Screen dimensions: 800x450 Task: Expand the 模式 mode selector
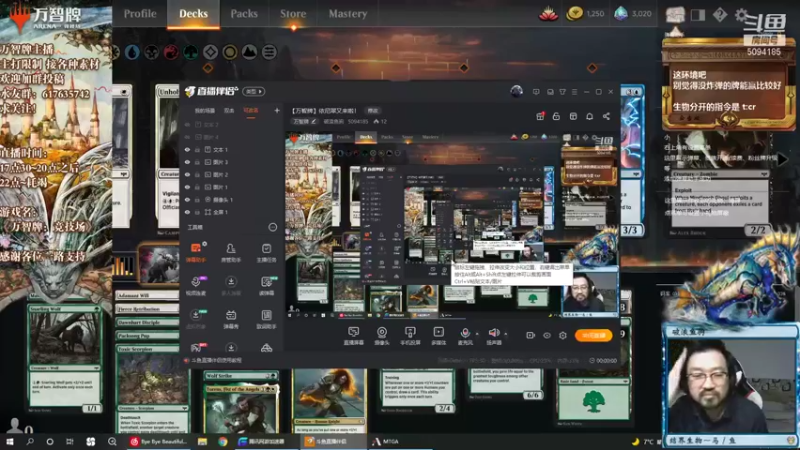coord(254,91)
